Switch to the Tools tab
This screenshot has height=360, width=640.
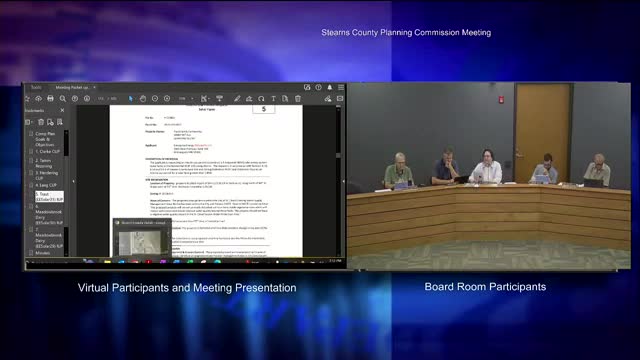[36, 87]
